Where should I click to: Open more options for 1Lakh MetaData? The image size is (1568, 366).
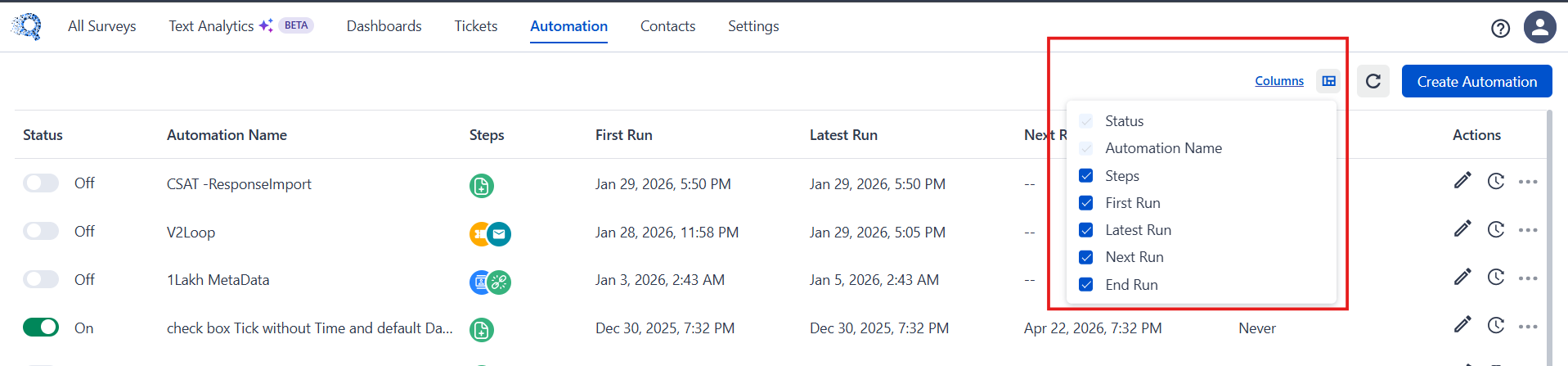coord(1528,278)
